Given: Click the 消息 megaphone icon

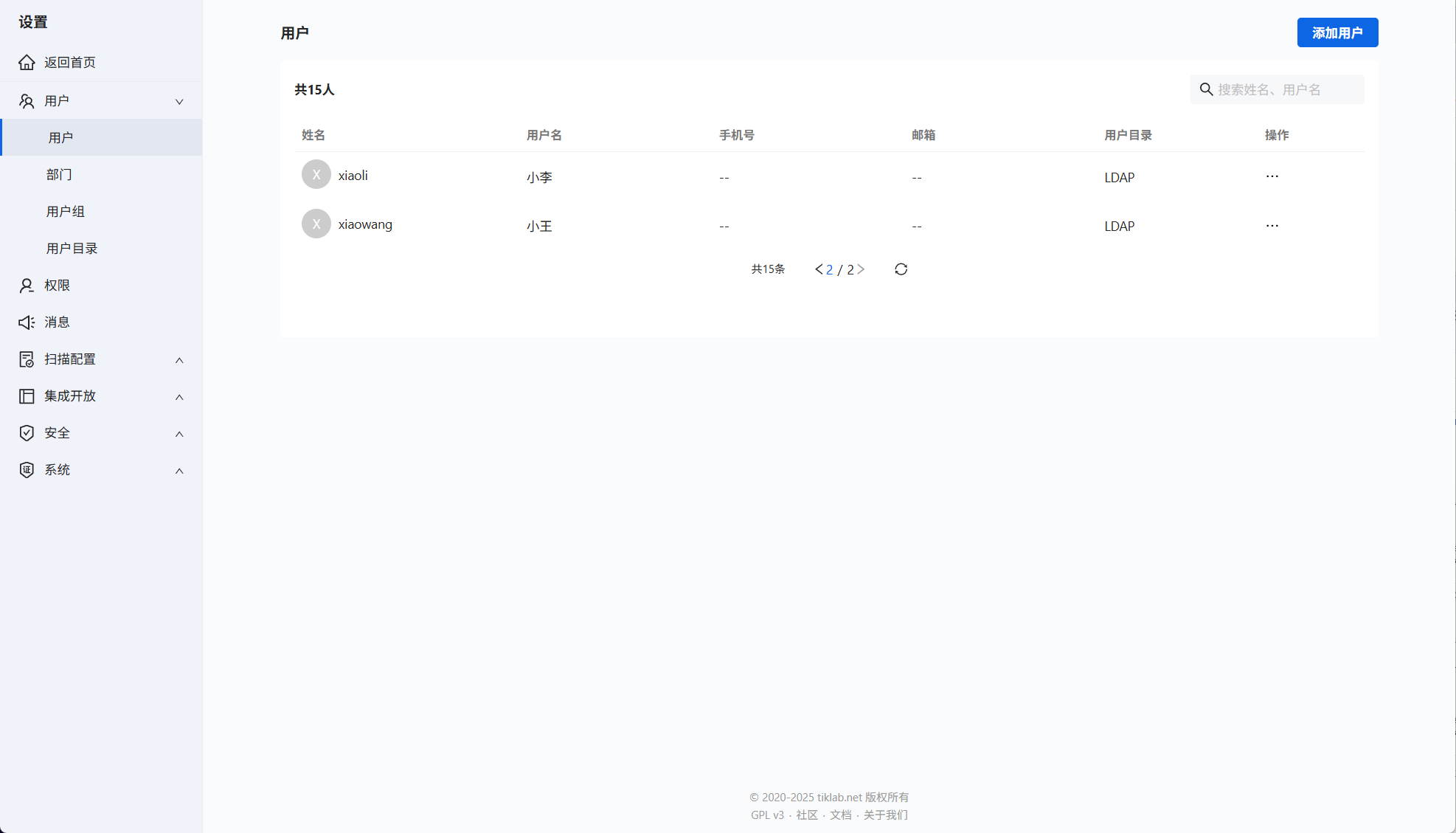Looking at the screenshot, I should point(27,322).
